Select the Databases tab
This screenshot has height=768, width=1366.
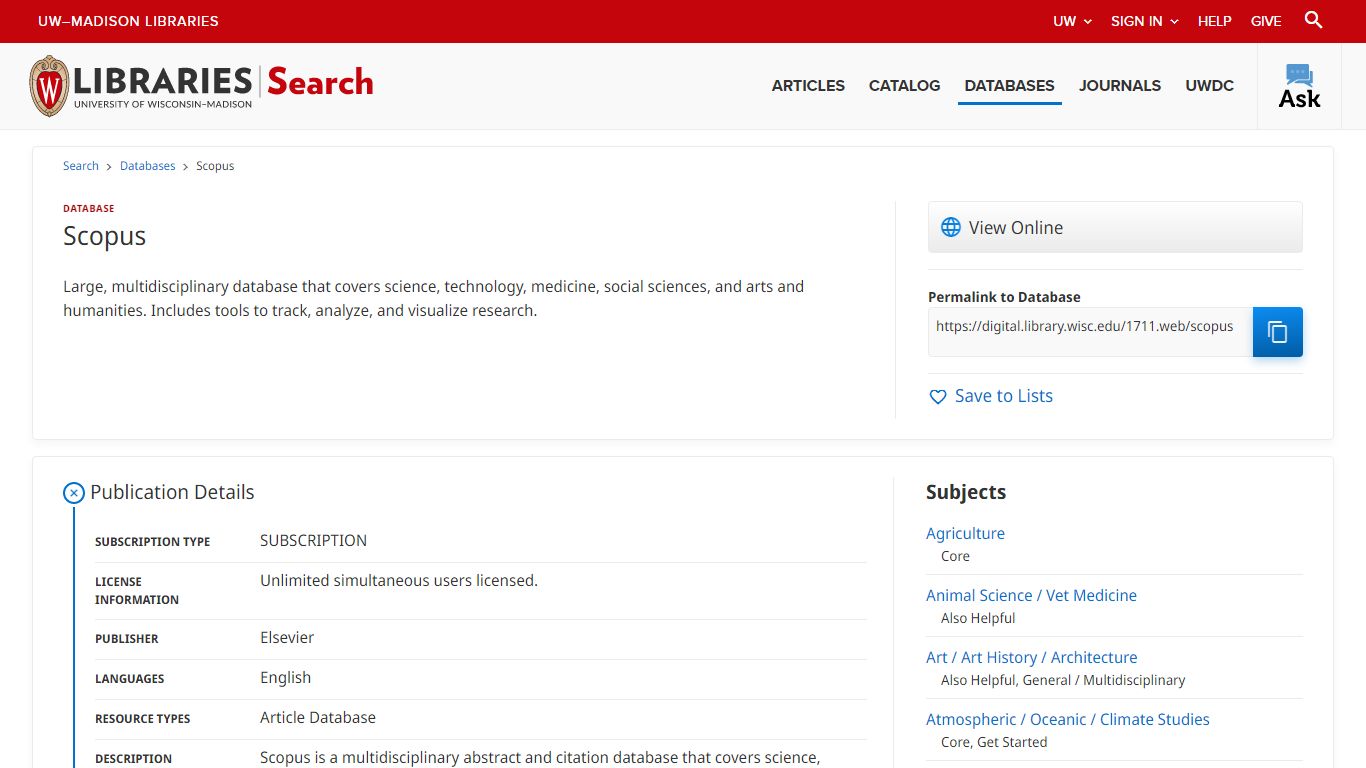pyautogui.click(x=1009, y=86)
